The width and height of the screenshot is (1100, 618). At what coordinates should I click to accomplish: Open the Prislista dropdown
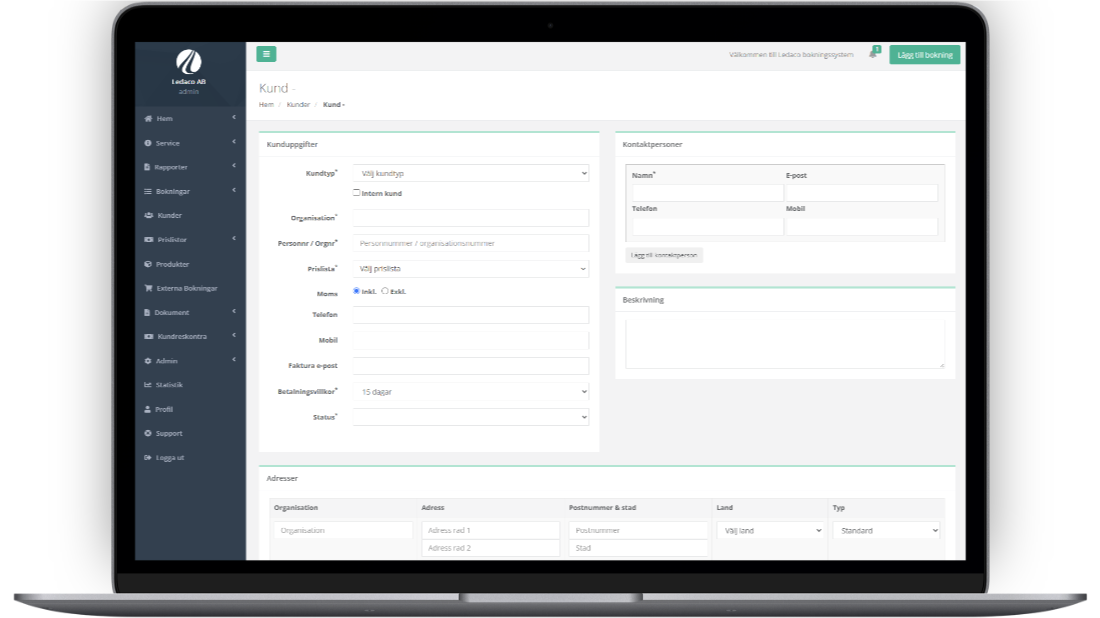pyautogui.click(x=470, y=269)
